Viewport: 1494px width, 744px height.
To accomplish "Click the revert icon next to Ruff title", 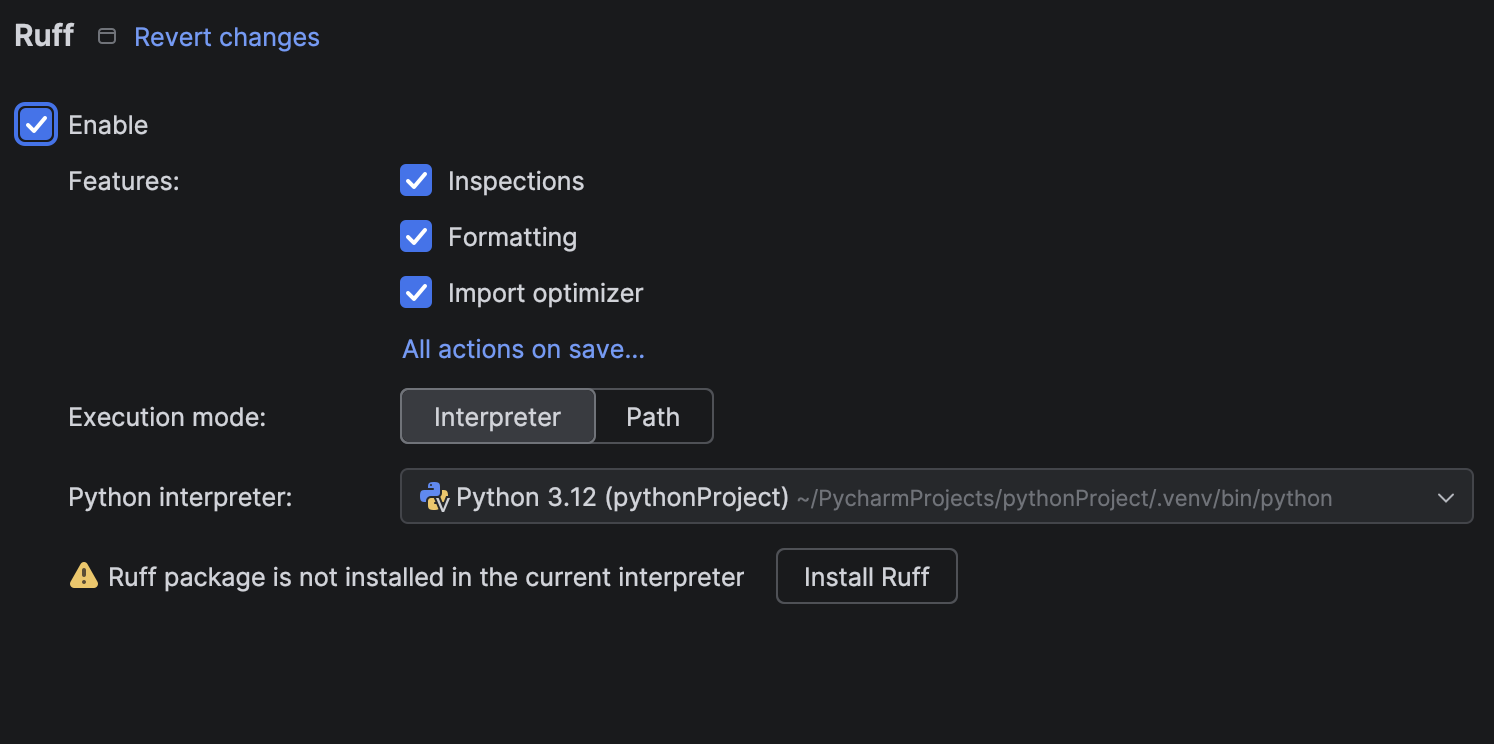I will point(106,34).
